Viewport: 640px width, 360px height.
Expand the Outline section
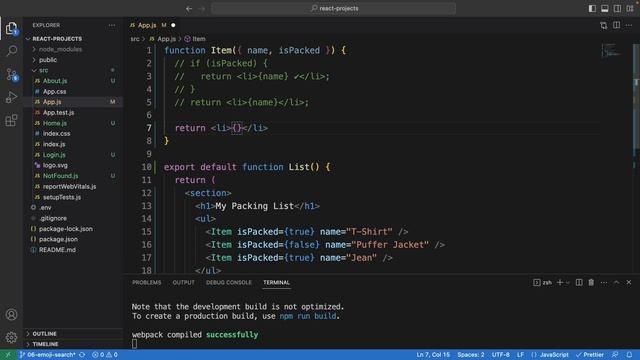pyautogui.click(x=44, y=334)
